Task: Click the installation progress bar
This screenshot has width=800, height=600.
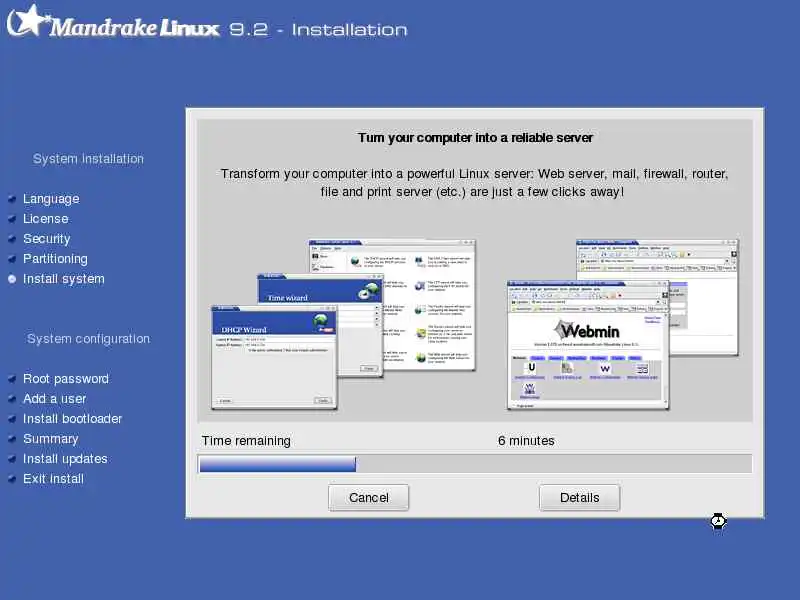Action: (474, 464)
